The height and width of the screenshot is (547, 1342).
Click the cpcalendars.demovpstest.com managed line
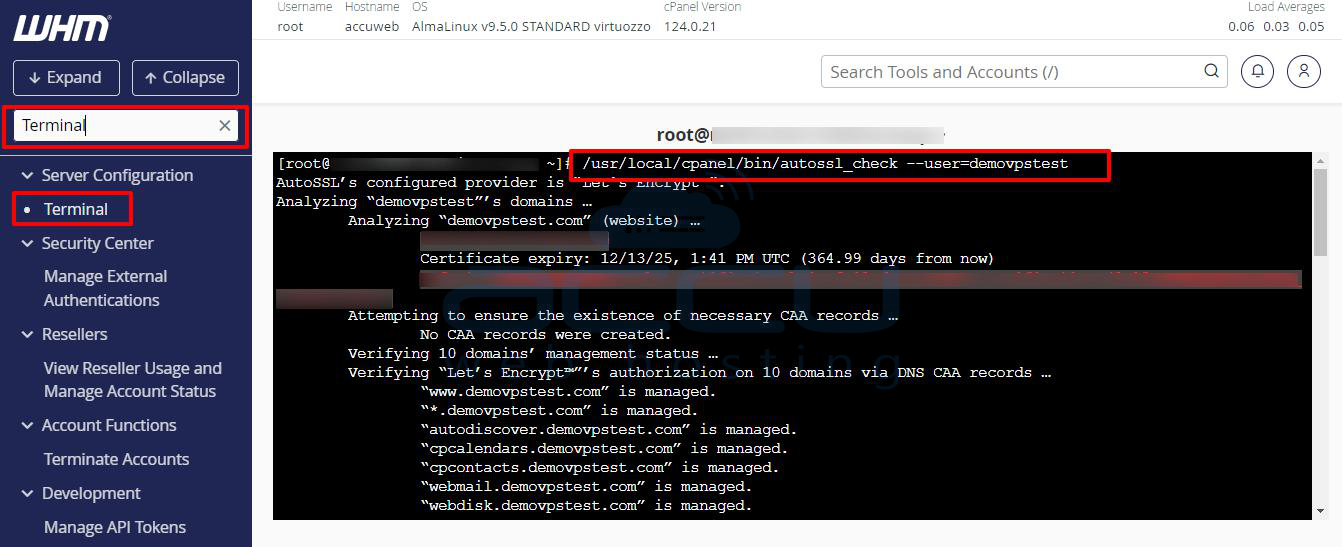(603, 448)
